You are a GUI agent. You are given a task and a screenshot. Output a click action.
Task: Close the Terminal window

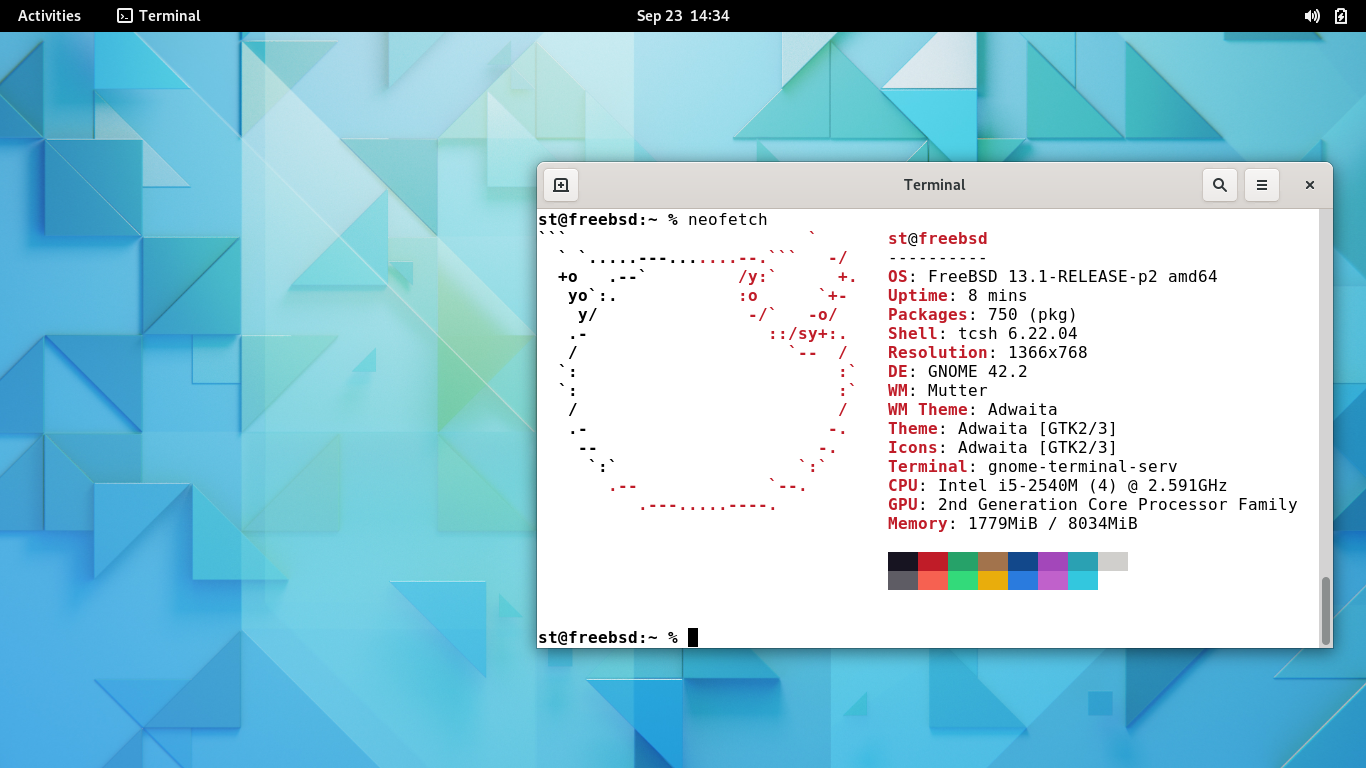coord(1309,185)
